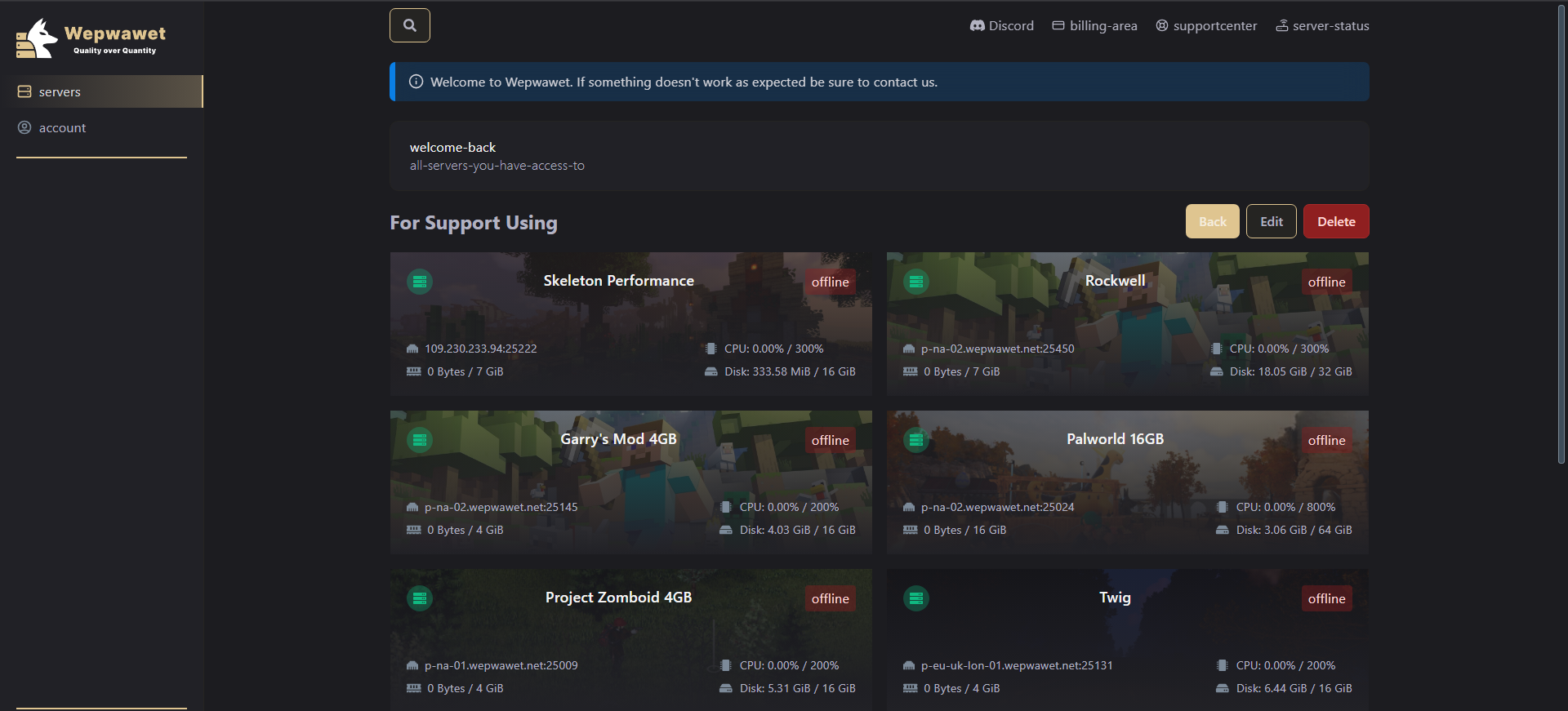Click the Discord logo icon
This screenshot has width=1568, height=711.
click(977, 25)
